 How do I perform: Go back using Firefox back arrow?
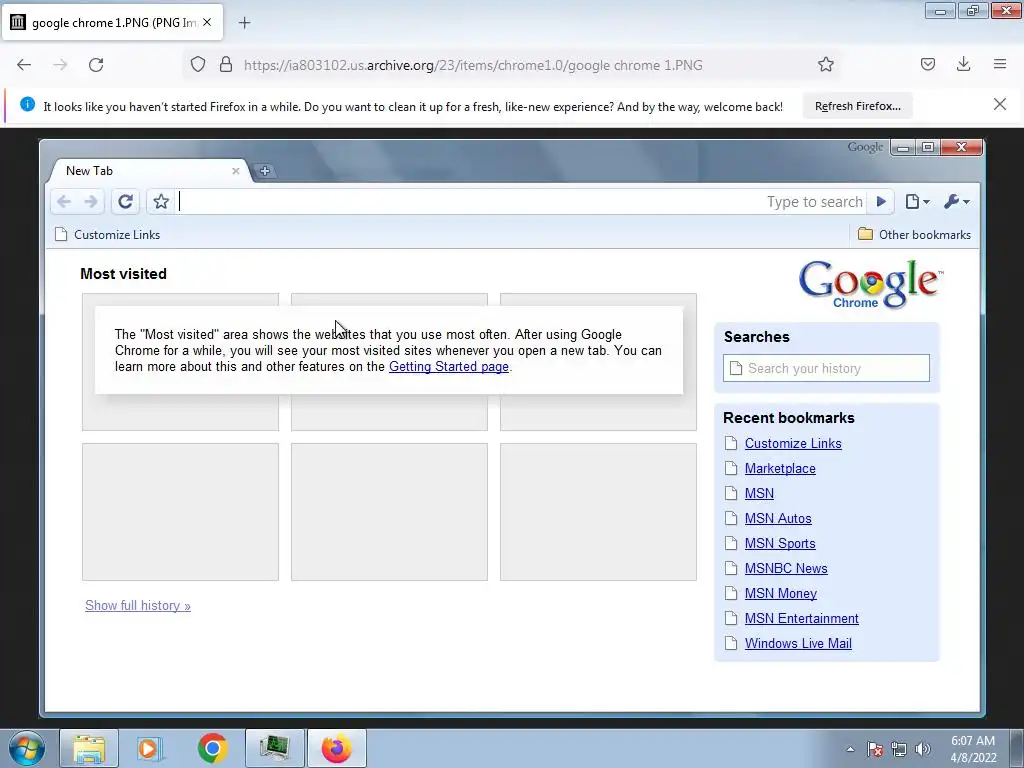tap(24, 65)
